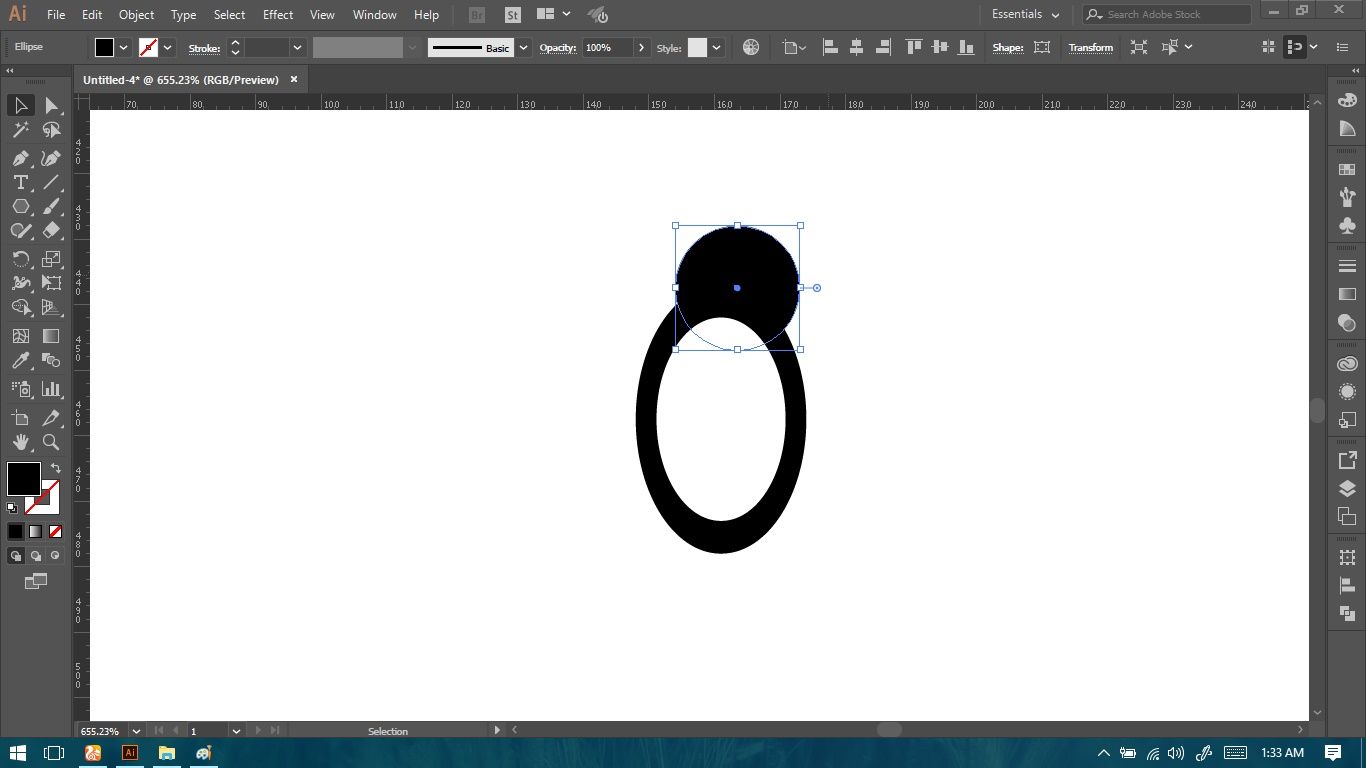Open the Recolor Artwork wheel
Viewport: 1366px width, 768px height.
[x=751, y=47]
